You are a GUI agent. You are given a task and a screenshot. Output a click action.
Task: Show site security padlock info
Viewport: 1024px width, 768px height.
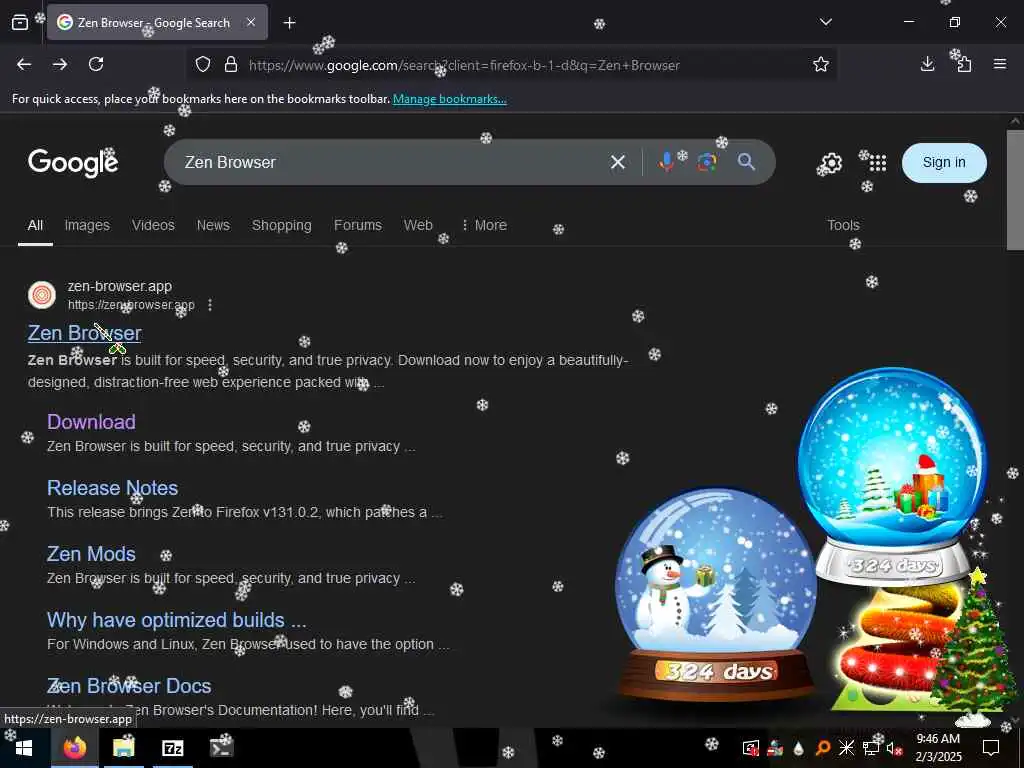click(231, 65)
